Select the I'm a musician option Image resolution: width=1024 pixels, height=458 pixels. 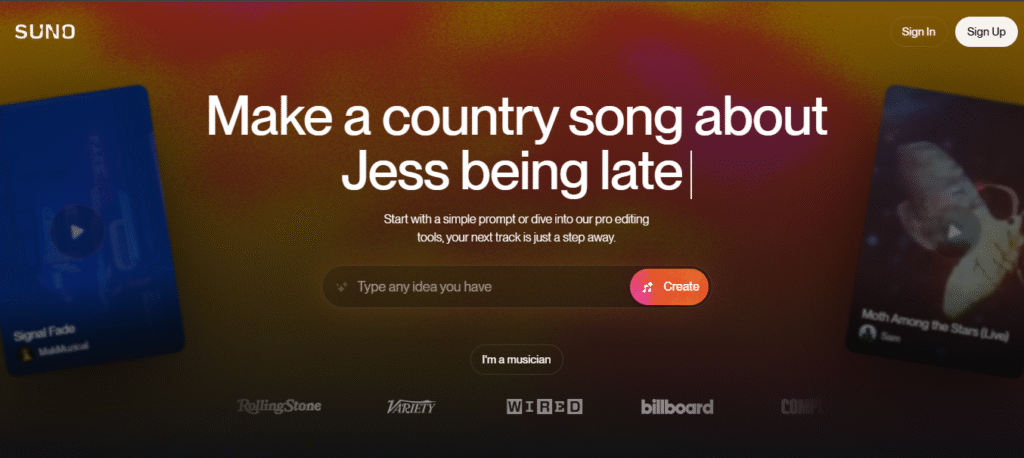(516, 359)
